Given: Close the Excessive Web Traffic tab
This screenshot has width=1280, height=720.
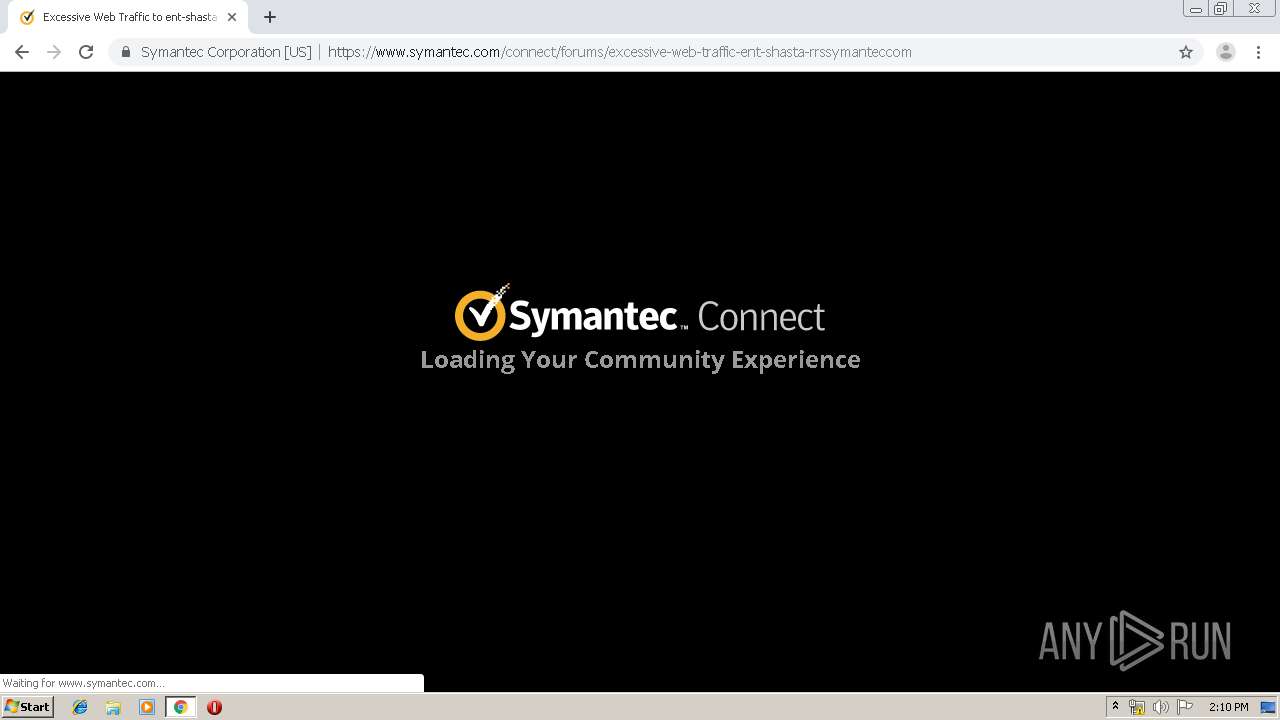Looking at the screenshot, I should 232,17.
